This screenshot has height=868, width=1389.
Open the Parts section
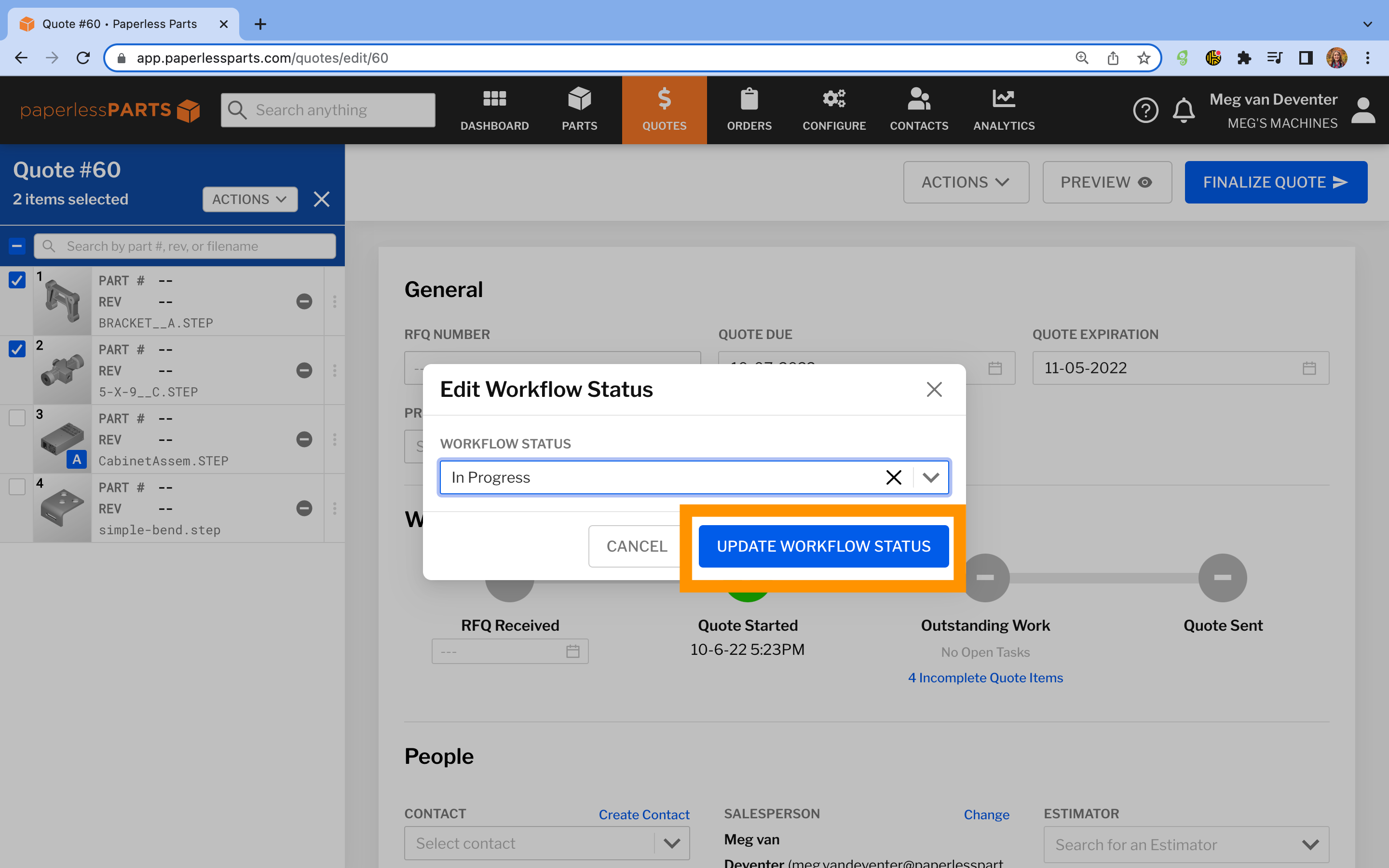point(579,110)
